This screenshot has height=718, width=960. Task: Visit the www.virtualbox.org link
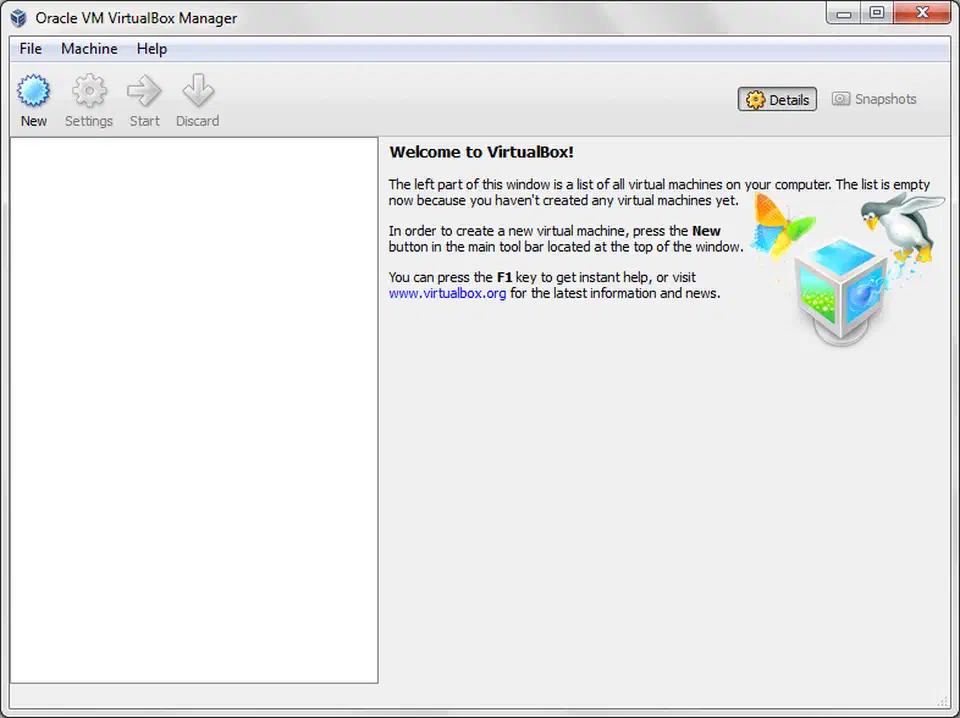[x=446, y=293]
